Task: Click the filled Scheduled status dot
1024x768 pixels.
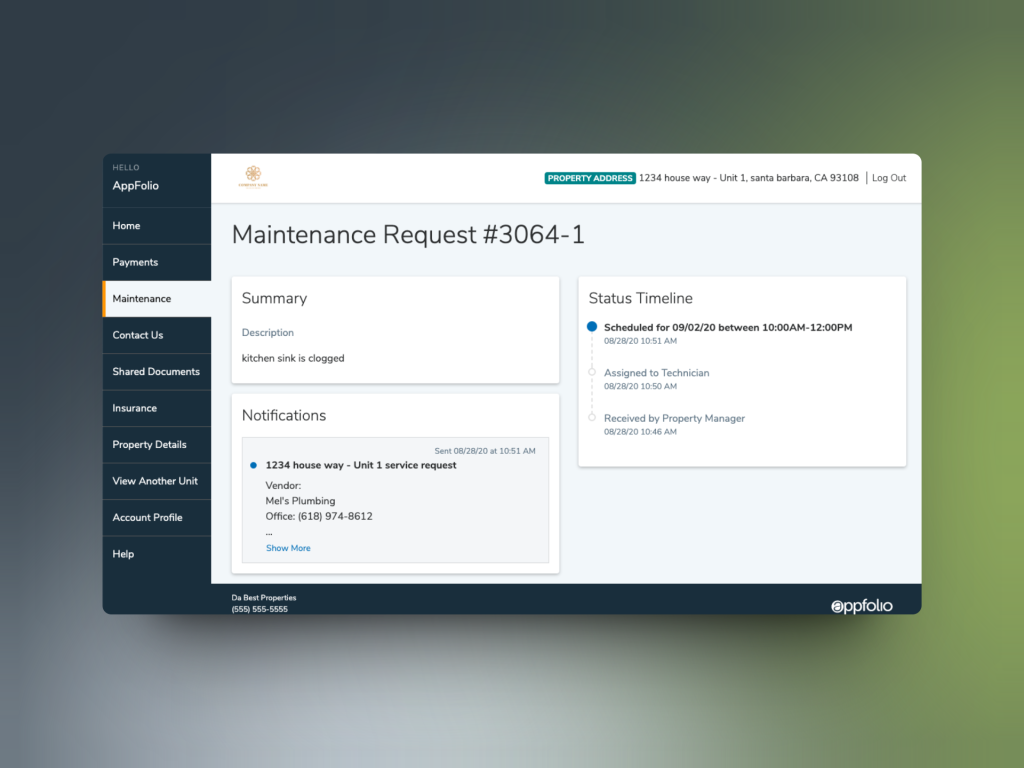Action: (592, 326)
